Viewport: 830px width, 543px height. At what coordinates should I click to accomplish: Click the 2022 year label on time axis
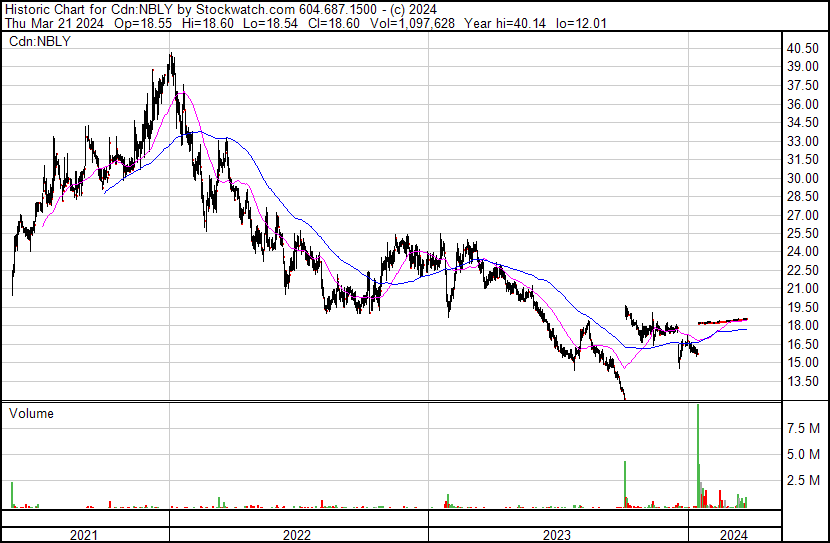pyautogui.click(x=297, y=535)
